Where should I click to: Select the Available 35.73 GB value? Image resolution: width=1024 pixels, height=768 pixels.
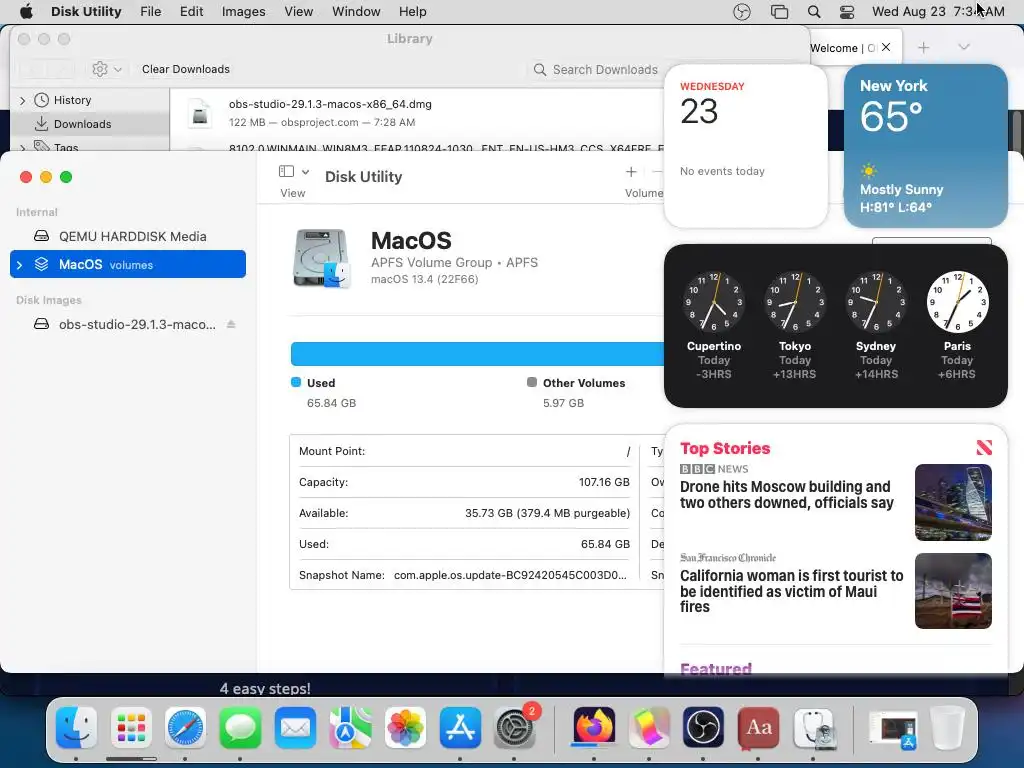pyautogui.click(x=547, y=513)
